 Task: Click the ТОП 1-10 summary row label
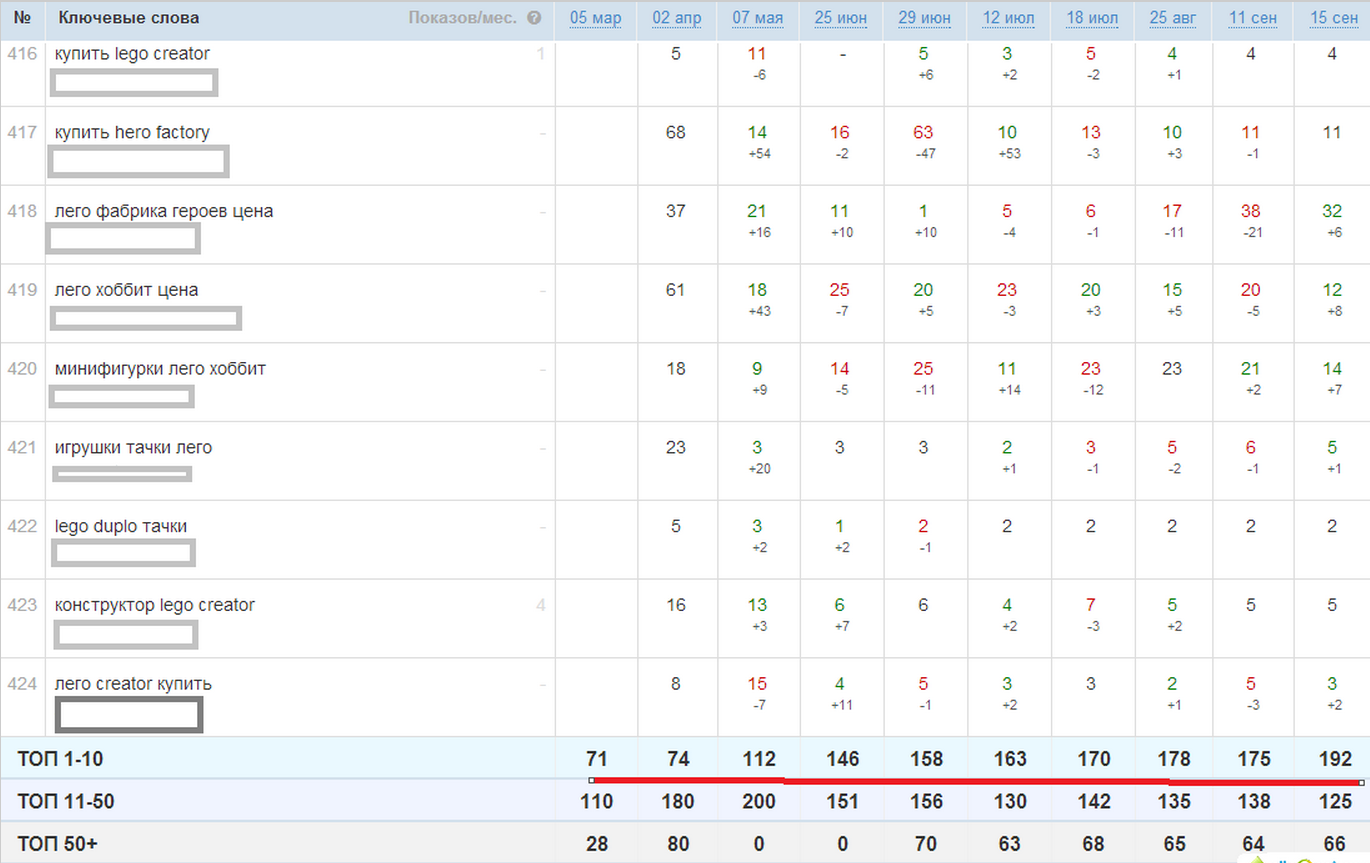(60, 759)
